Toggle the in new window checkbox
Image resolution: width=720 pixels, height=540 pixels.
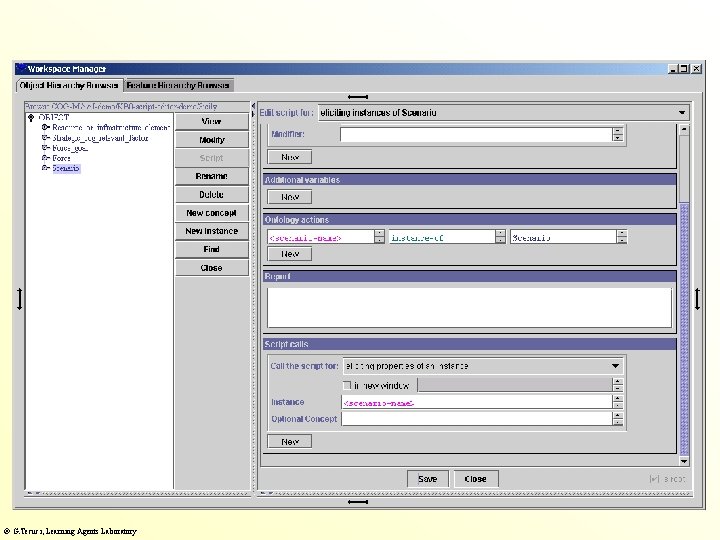pos(347,385)
